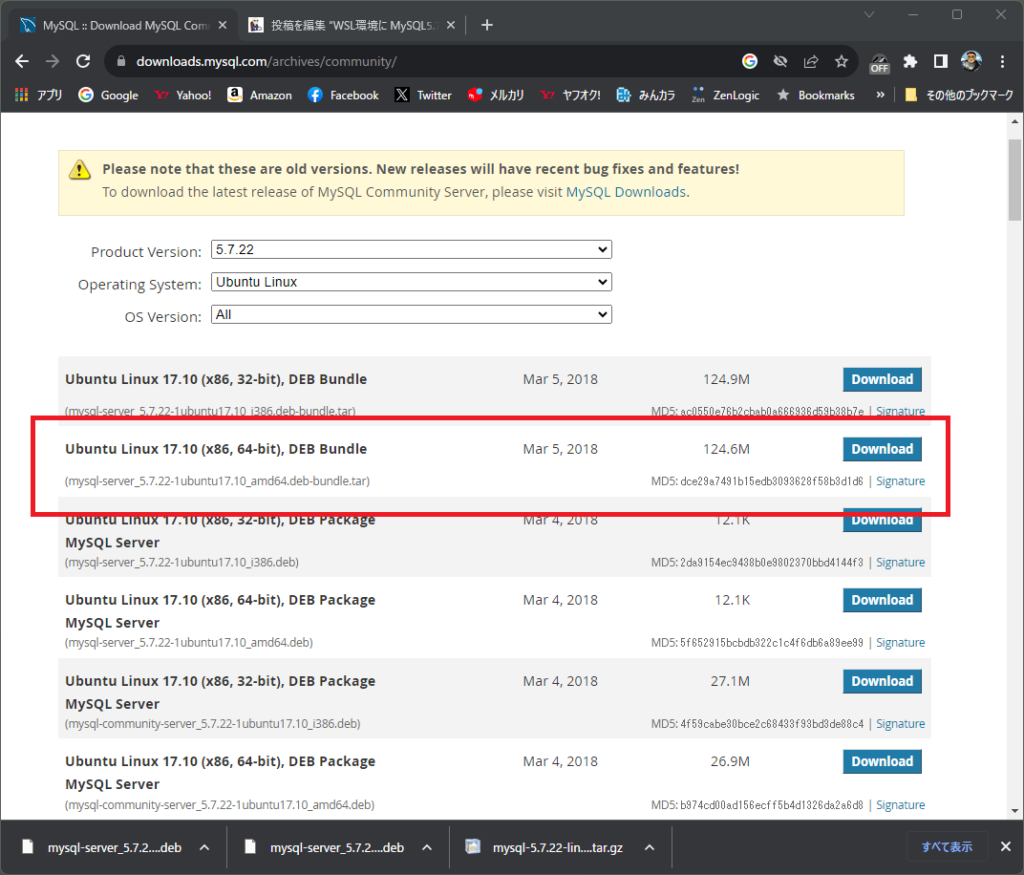Expand options for mysql-5.7.22 tar.gz download
This screenshot has height=875, width=1024.
coord(650,848)
